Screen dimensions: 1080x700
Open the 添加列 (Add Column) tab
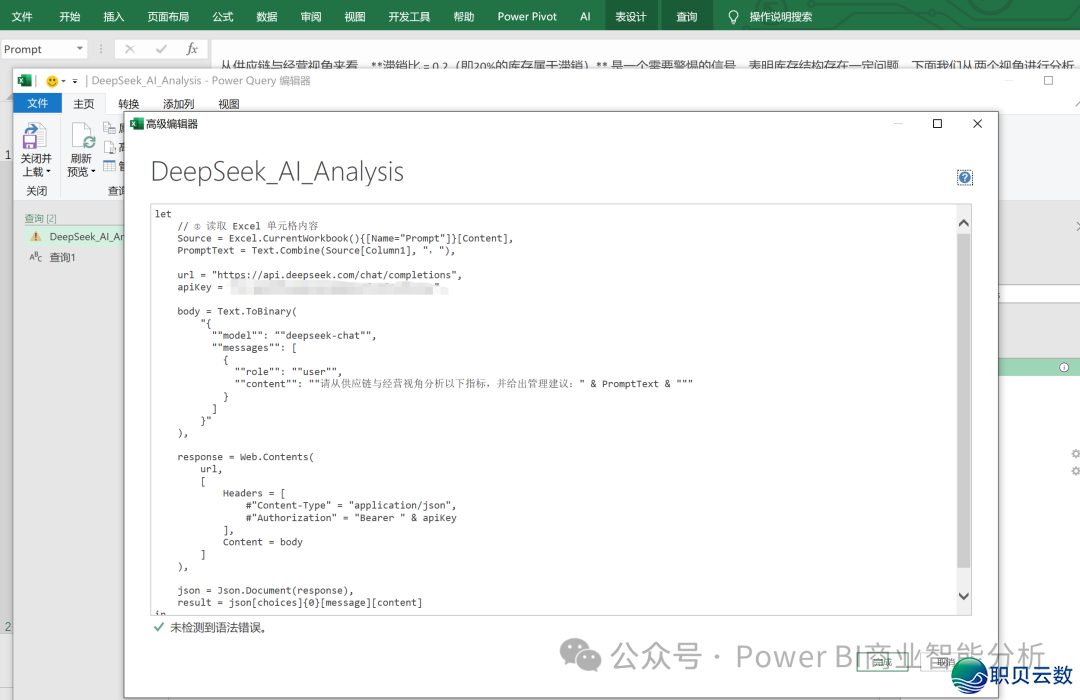[178, 104]
